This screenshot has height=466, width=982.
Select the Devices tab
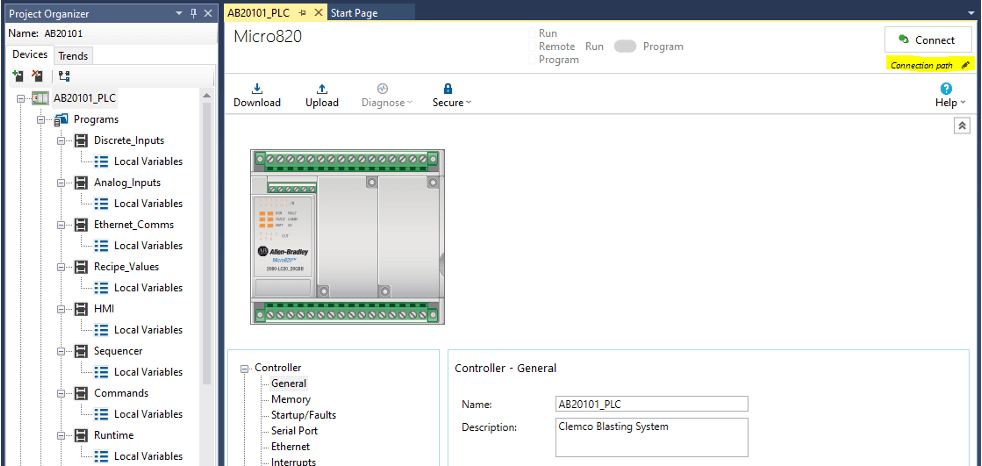coord(29,54)
